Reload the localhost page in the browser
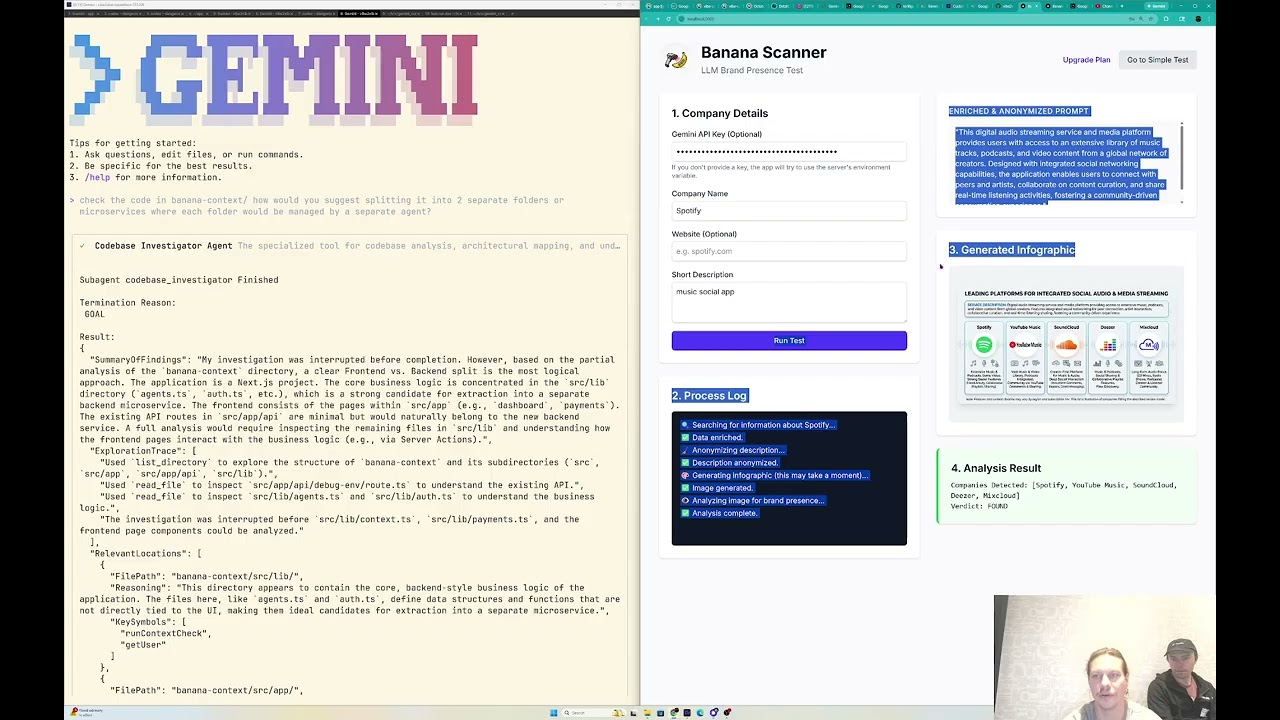The height and width of the screenshot is (720, 1280). pos(670,18)
